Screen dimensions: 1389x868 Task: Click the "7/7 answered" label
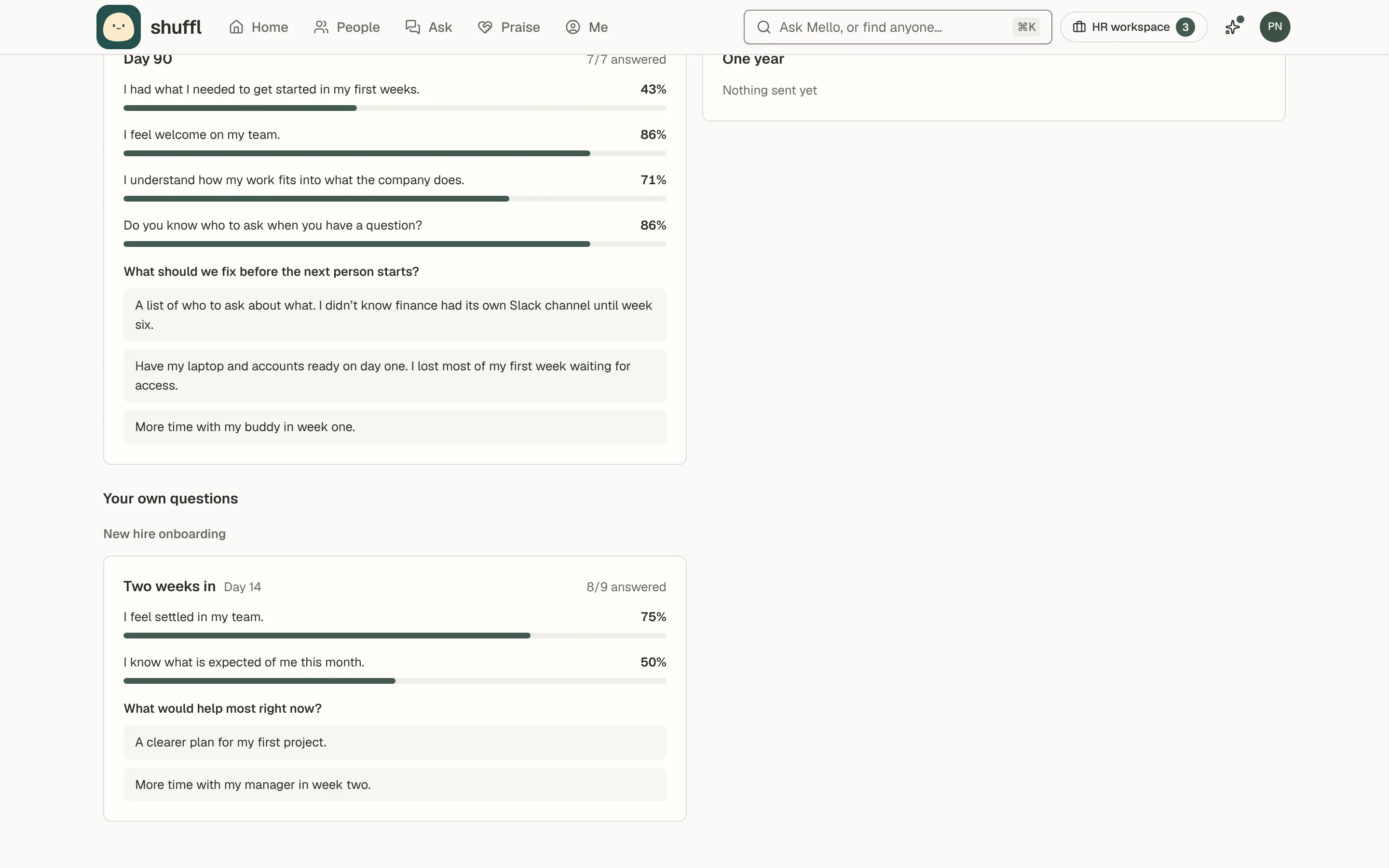click(626, 60)
